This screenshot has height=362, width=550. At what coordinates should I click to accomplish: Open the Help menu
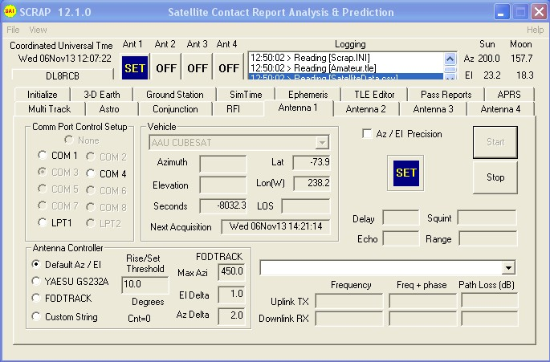(x=535, y=30)
